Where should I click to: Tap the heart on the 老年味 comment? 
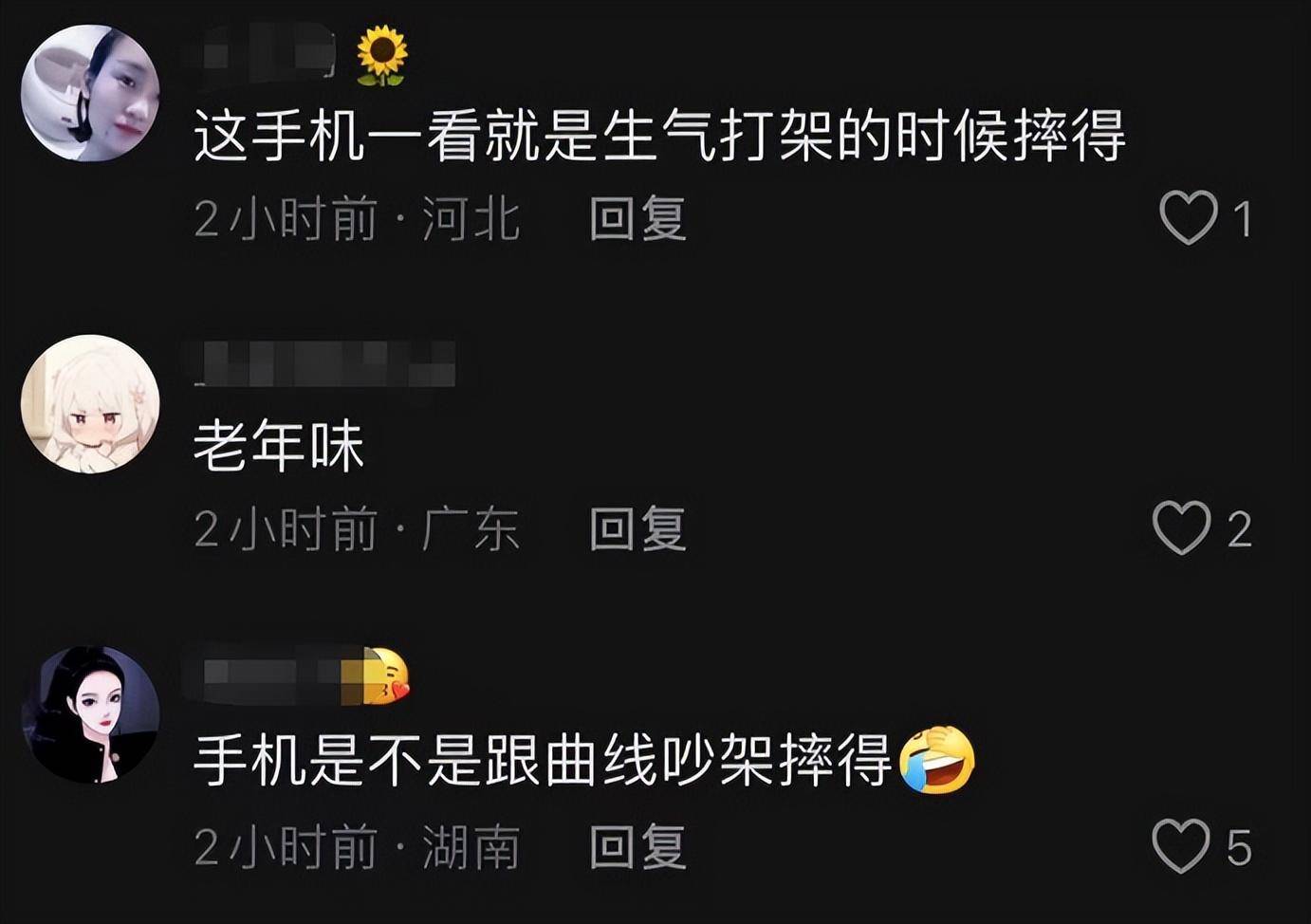[x=1181, y=528]
